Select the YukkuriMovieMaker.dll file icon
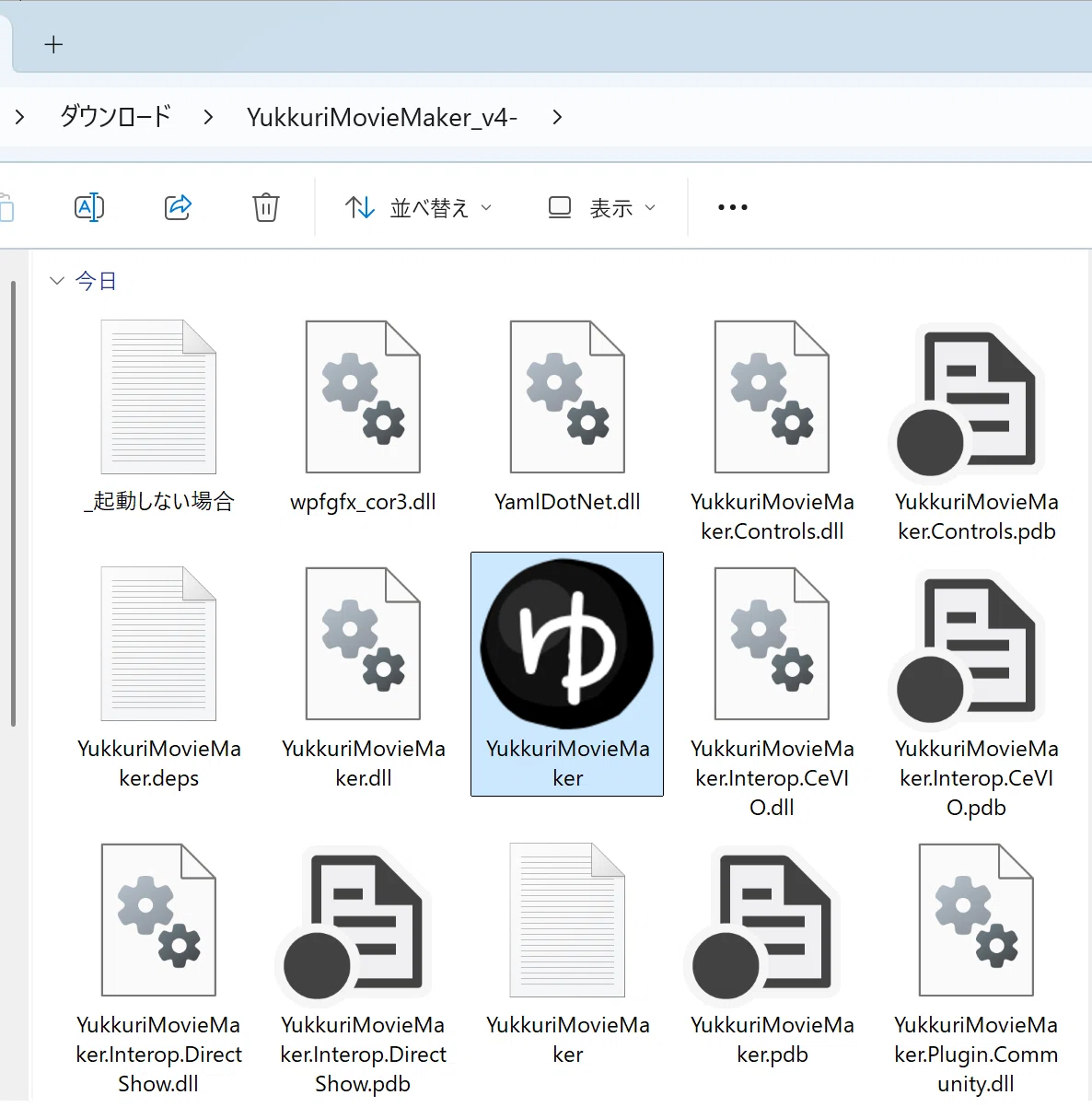 coord(363,644)
